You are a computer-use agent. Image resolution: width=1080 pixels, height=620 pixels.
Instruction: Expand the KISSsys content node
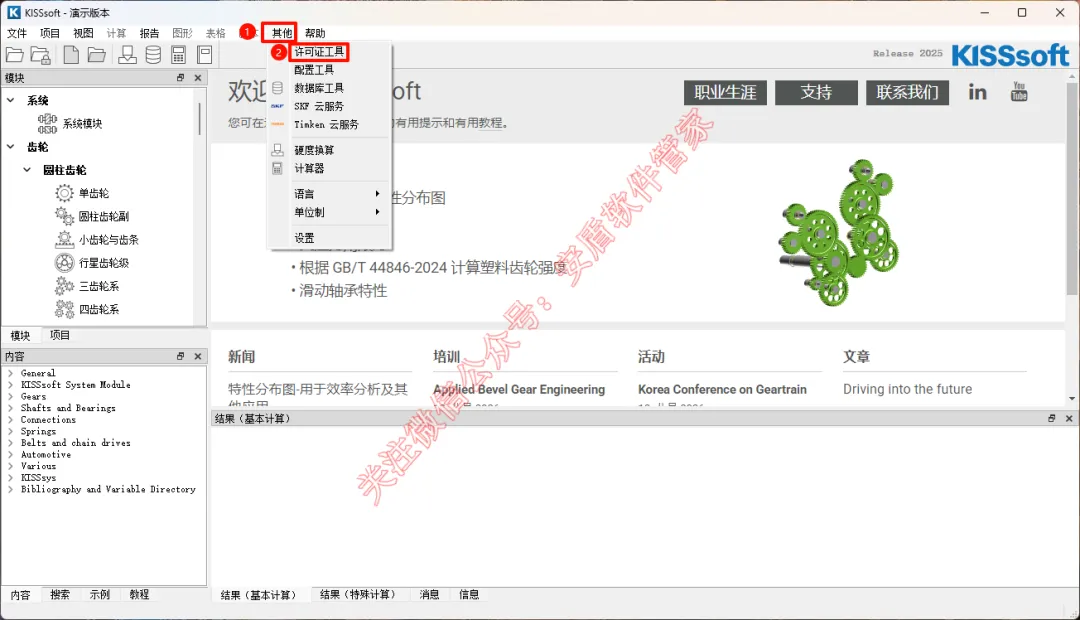click(x=10, y=477)
